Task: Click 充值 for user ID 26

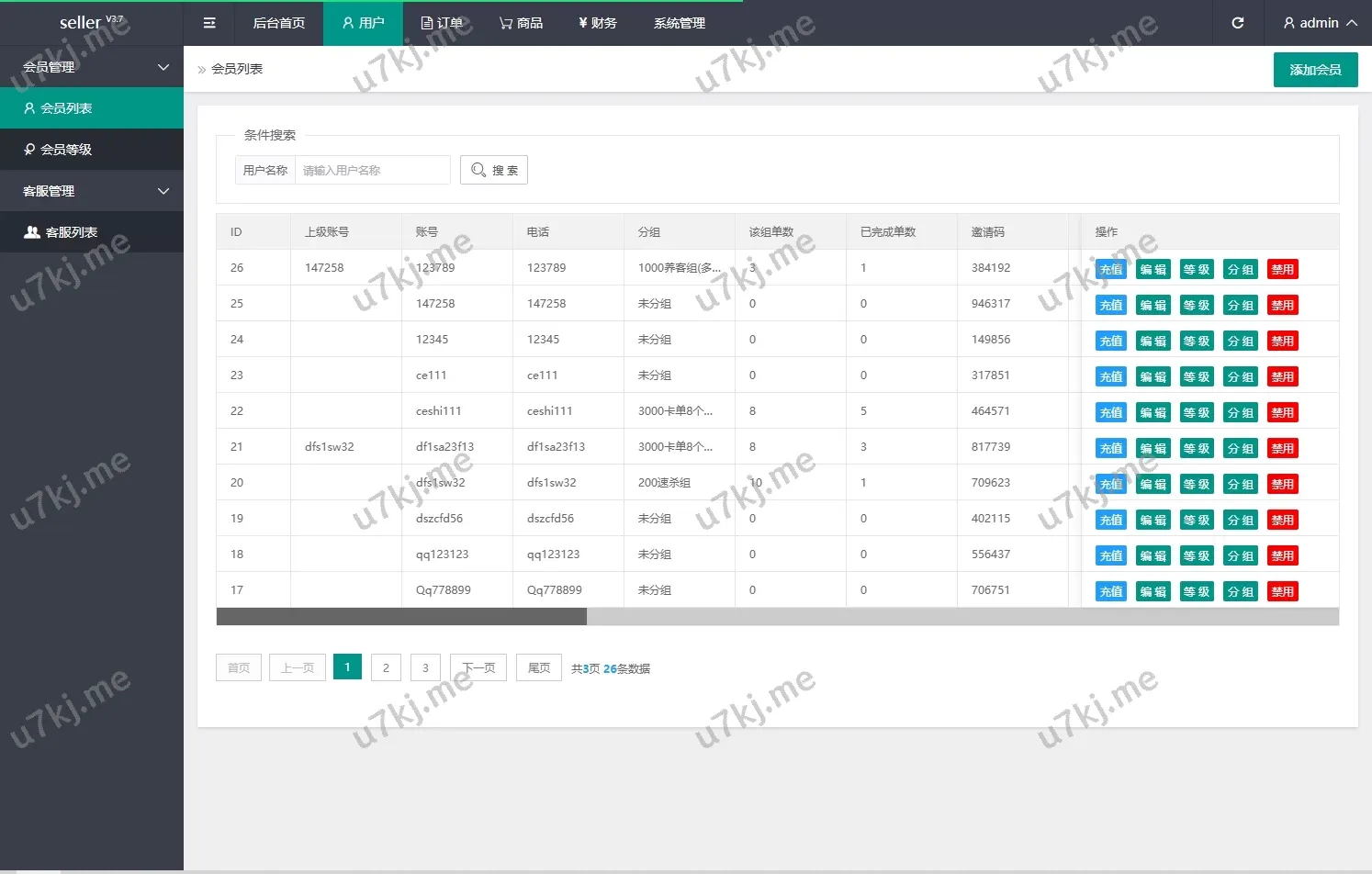Action: click(x=1110, y=269)
